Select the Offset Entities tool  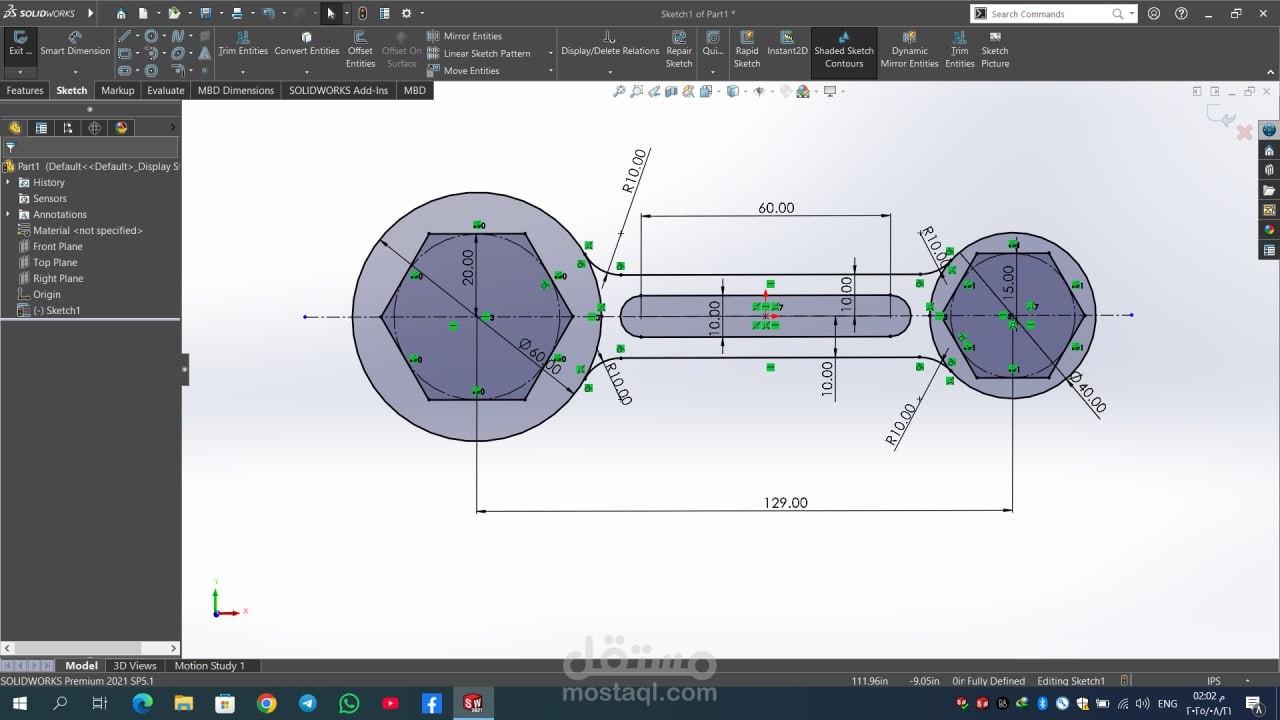coord(360,50)
